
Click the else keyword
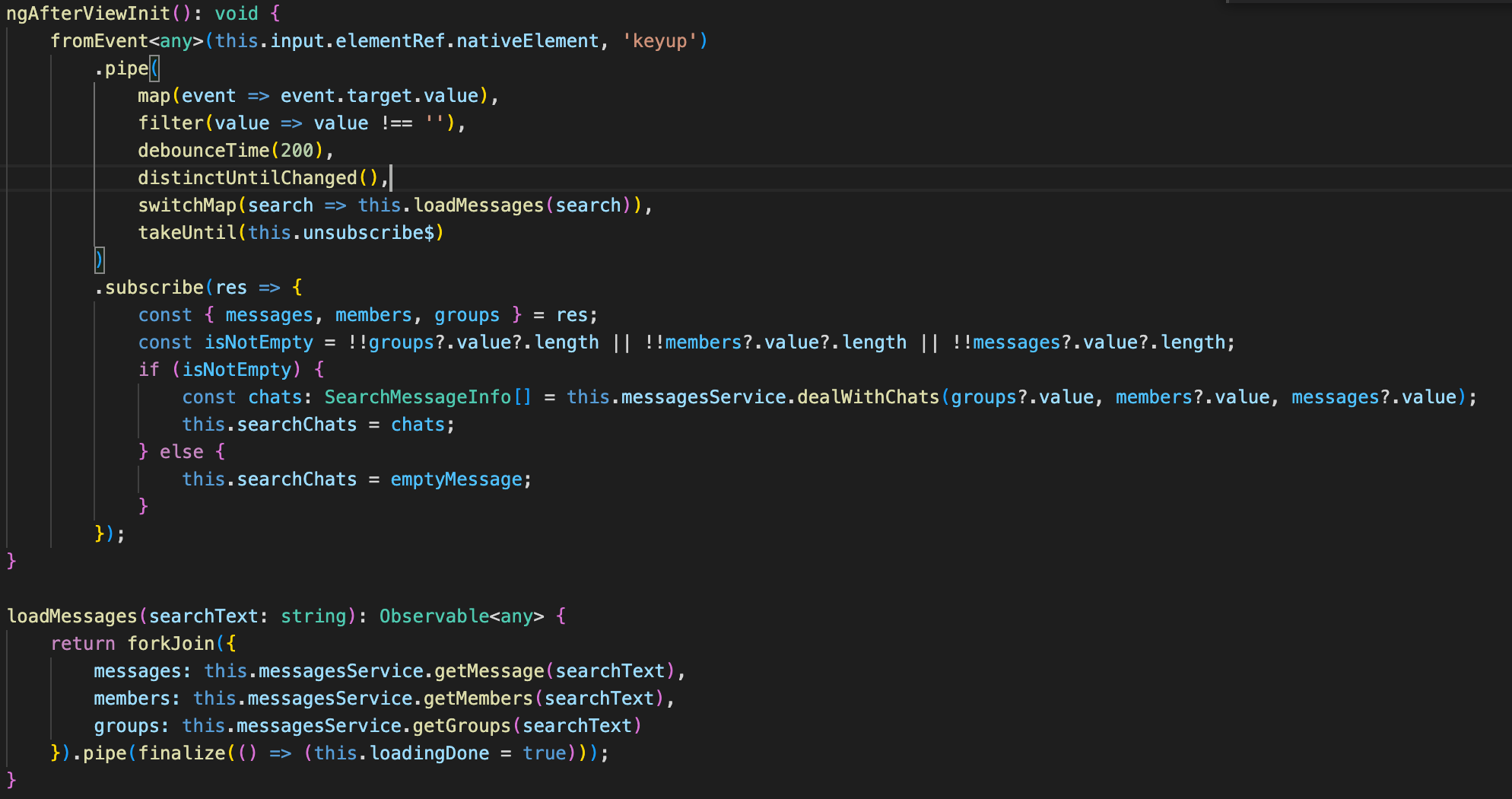click(x=181, y=452)
